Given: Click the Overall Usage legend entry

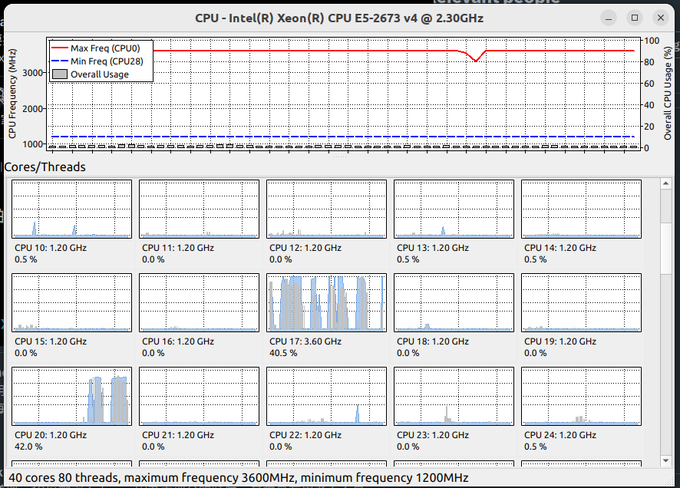Looking at the screenshot, I should [90, 74].
